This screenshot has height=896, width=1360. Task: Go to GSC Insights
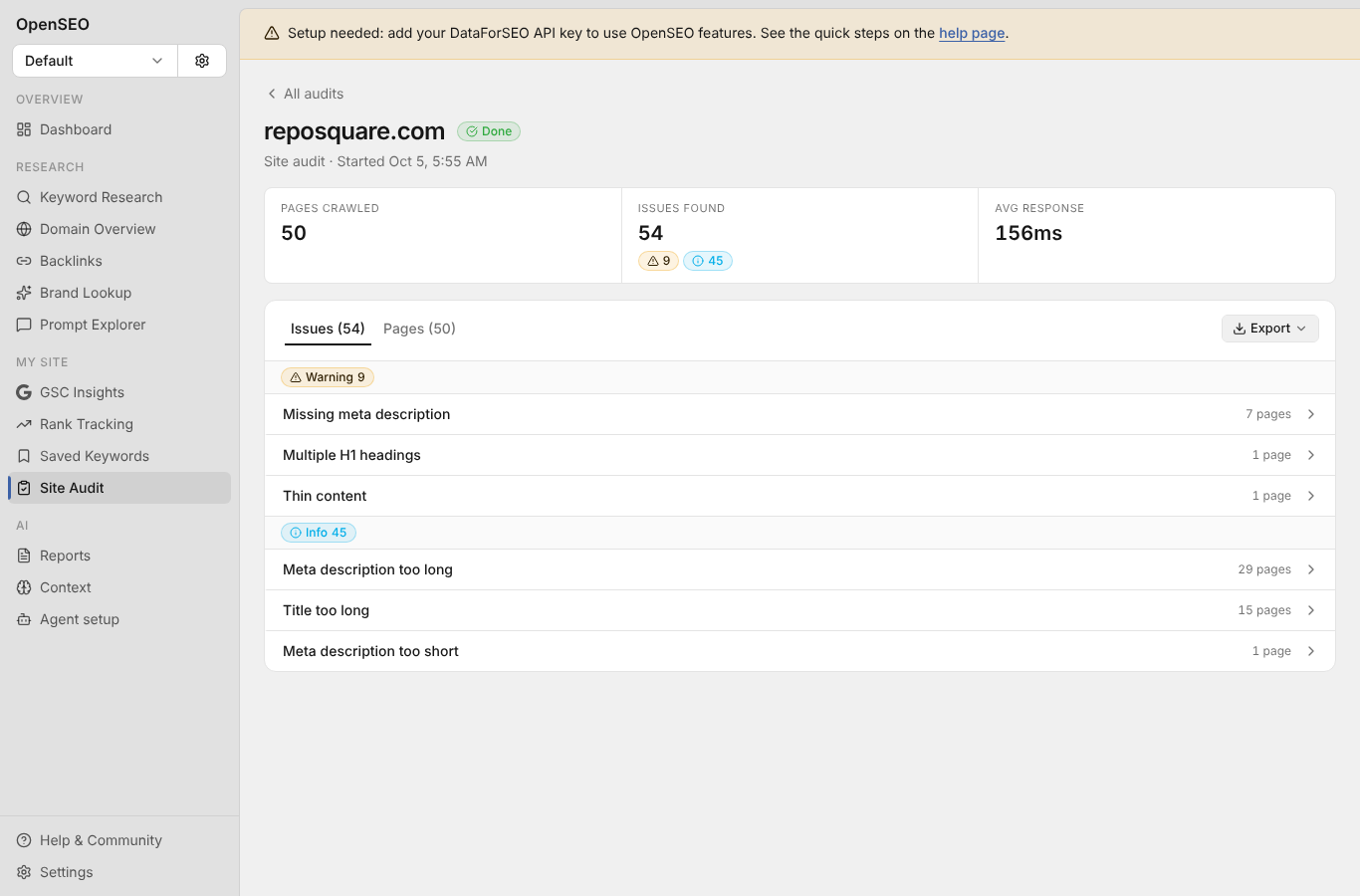pos(119,392)
